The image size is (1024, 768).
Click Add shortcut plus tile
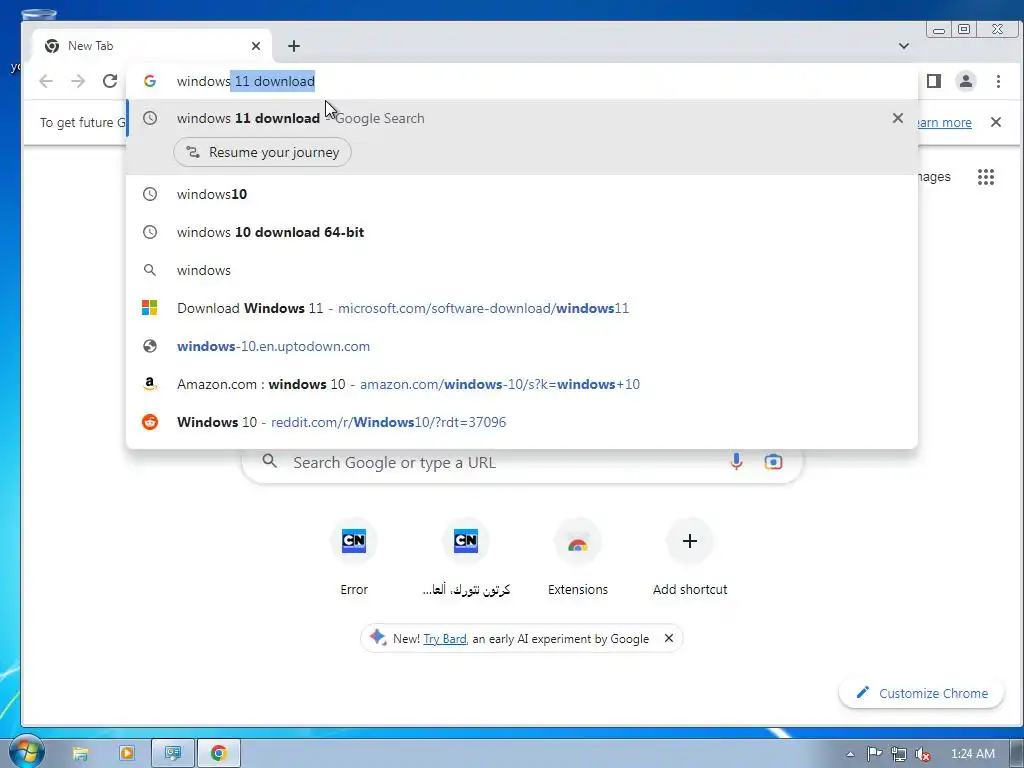tap(690, 556)
